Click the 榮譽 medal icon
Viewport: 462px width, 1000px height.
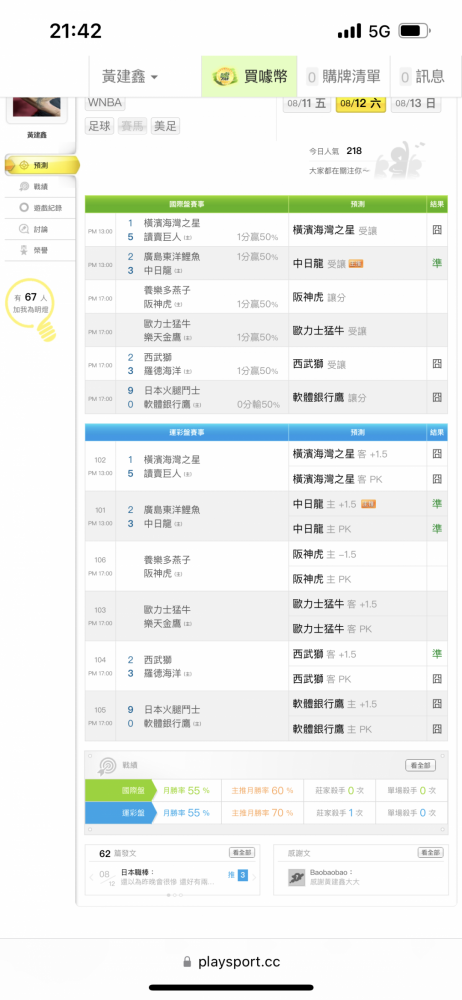pyautogui.click(x=24, y=249)
